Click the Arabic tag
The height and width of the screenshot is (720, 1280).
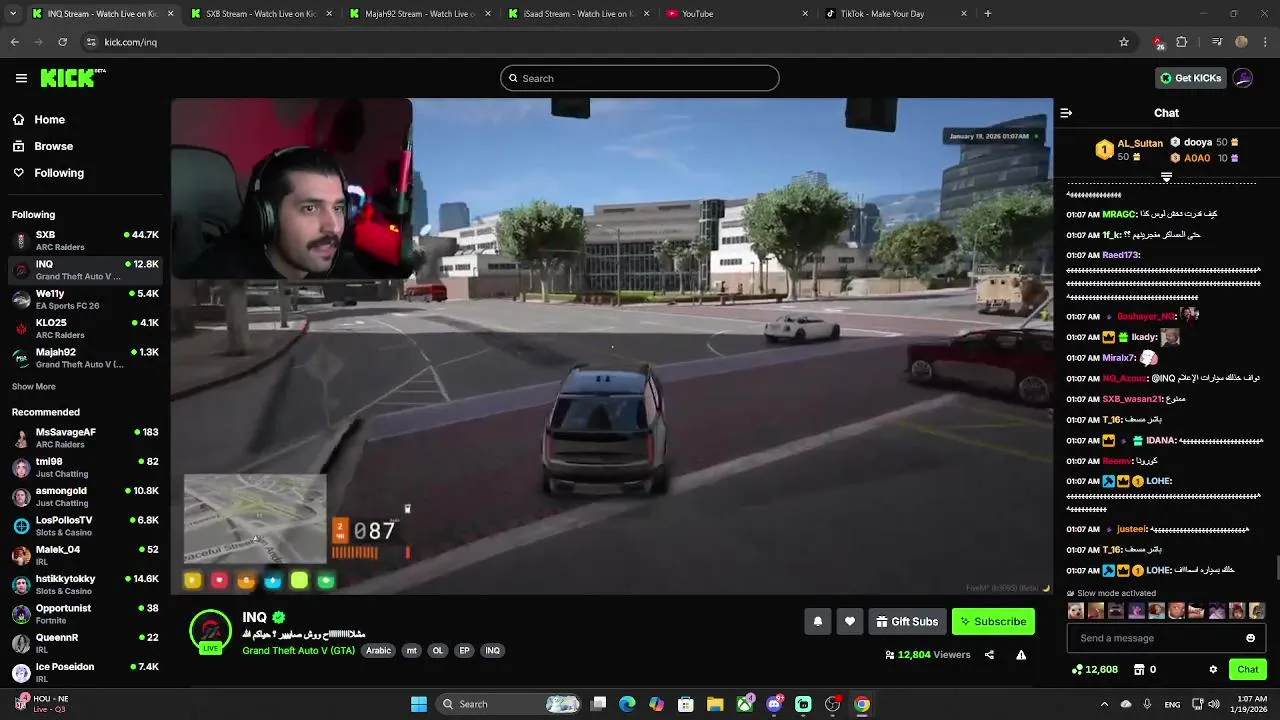[x=378, y=651]
